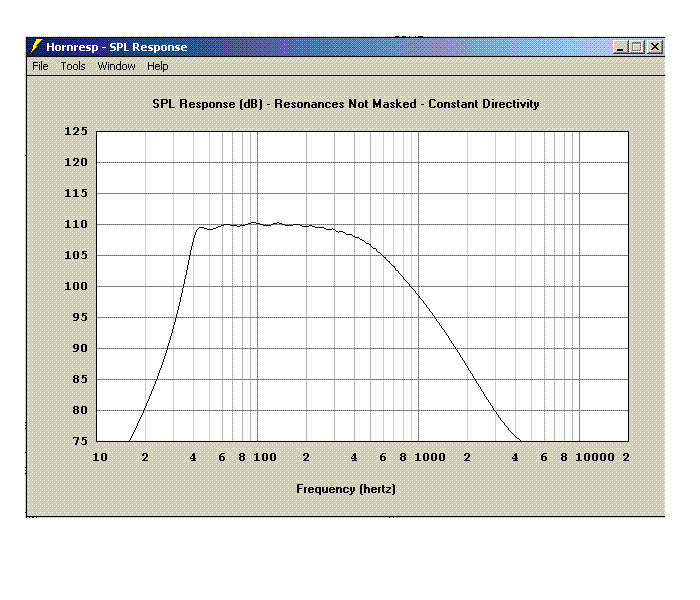700x600 pixels.
Task: Open the File menu
Action: point(40,66)
